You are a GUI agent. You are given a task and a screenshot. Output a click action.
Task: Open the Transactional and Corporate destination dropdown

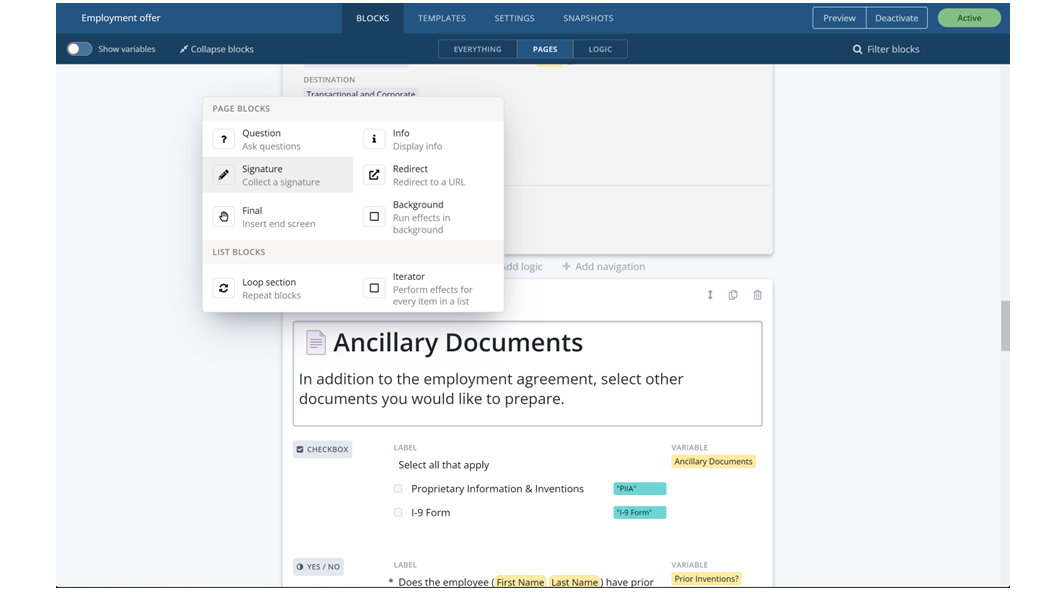coord(360,93)
